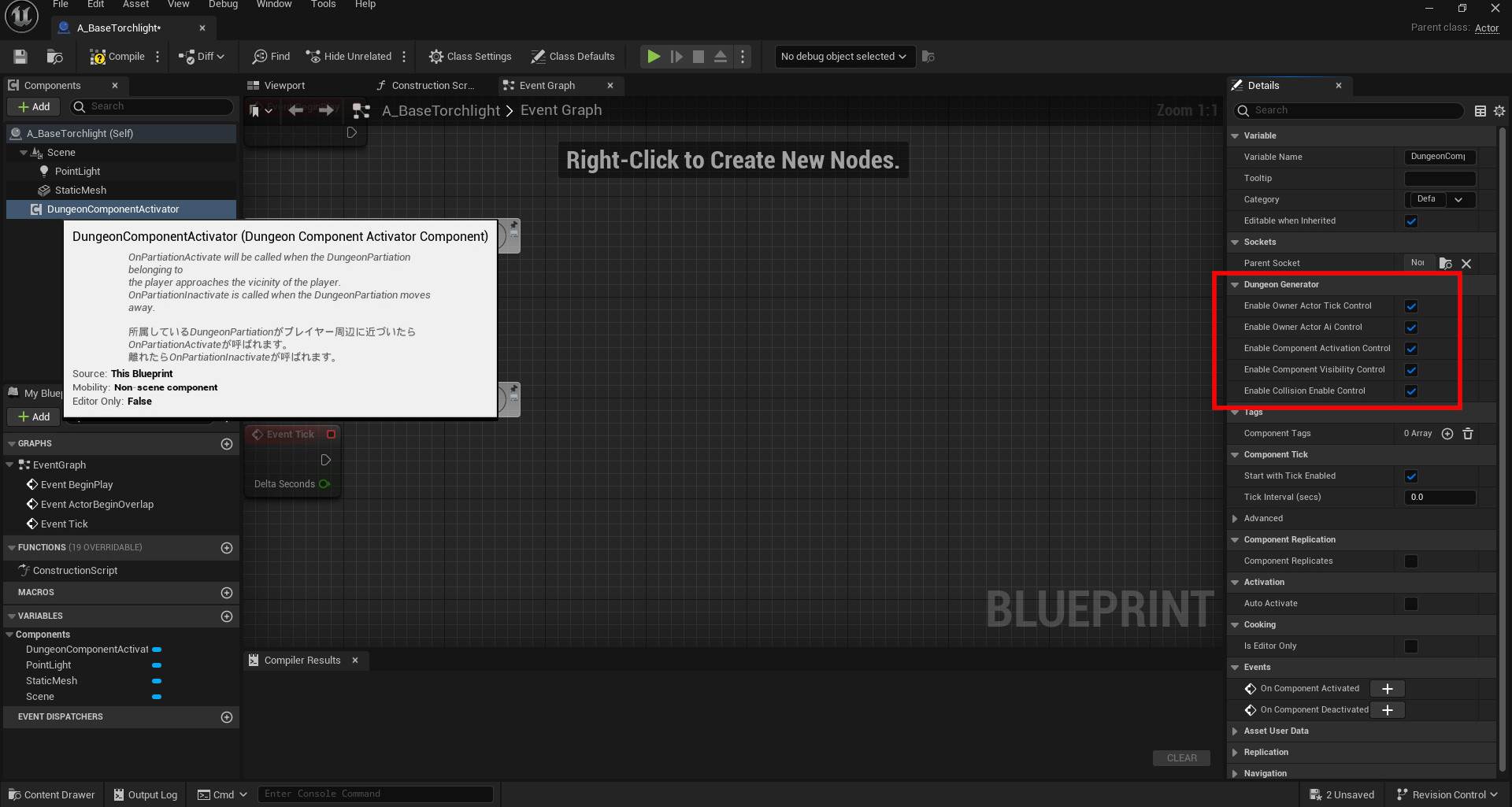Toggle Editable when Inherited checkbox

[x=1411, y=221]
